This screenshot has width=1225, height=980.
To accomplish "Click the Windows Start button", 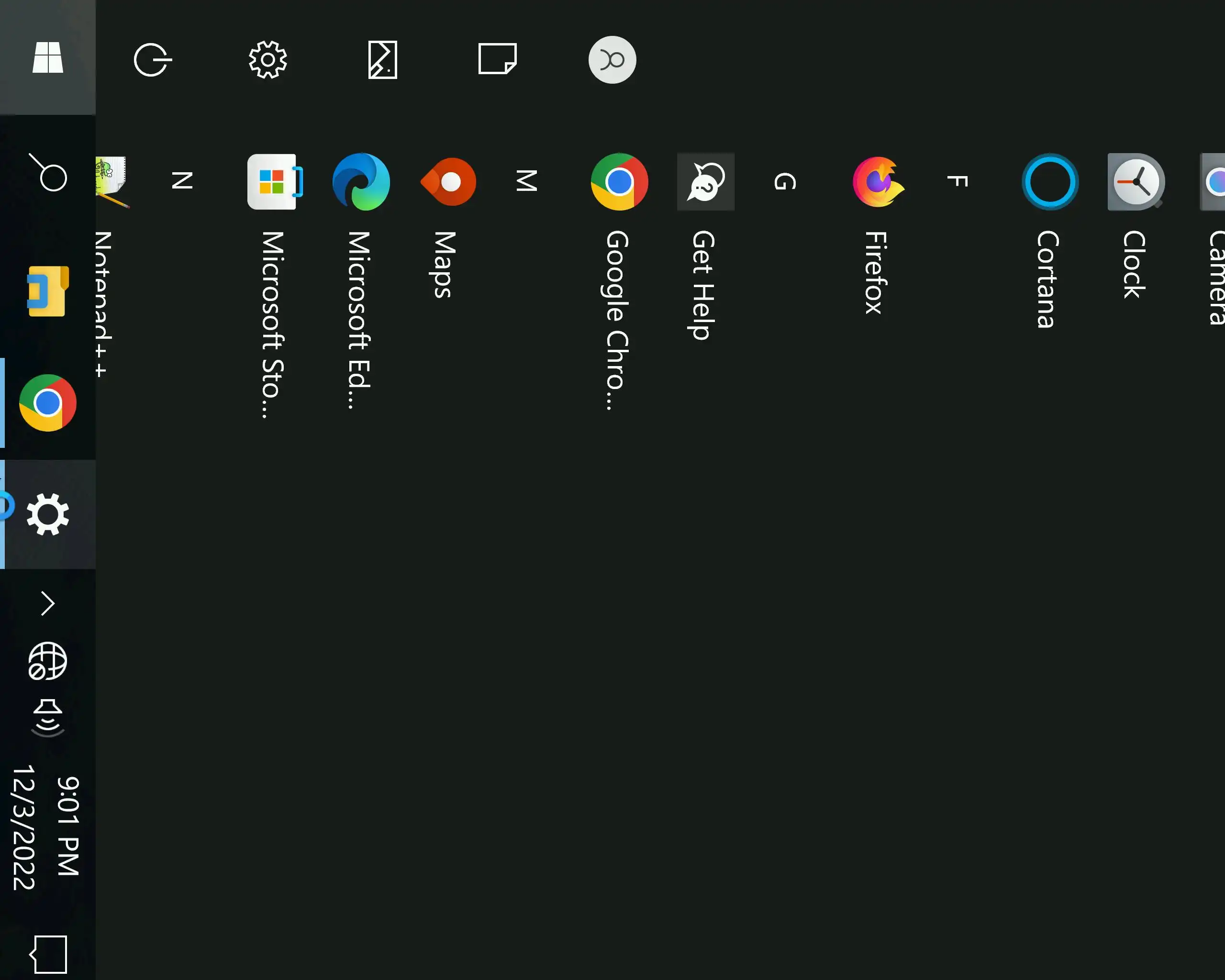I will 48,57.
